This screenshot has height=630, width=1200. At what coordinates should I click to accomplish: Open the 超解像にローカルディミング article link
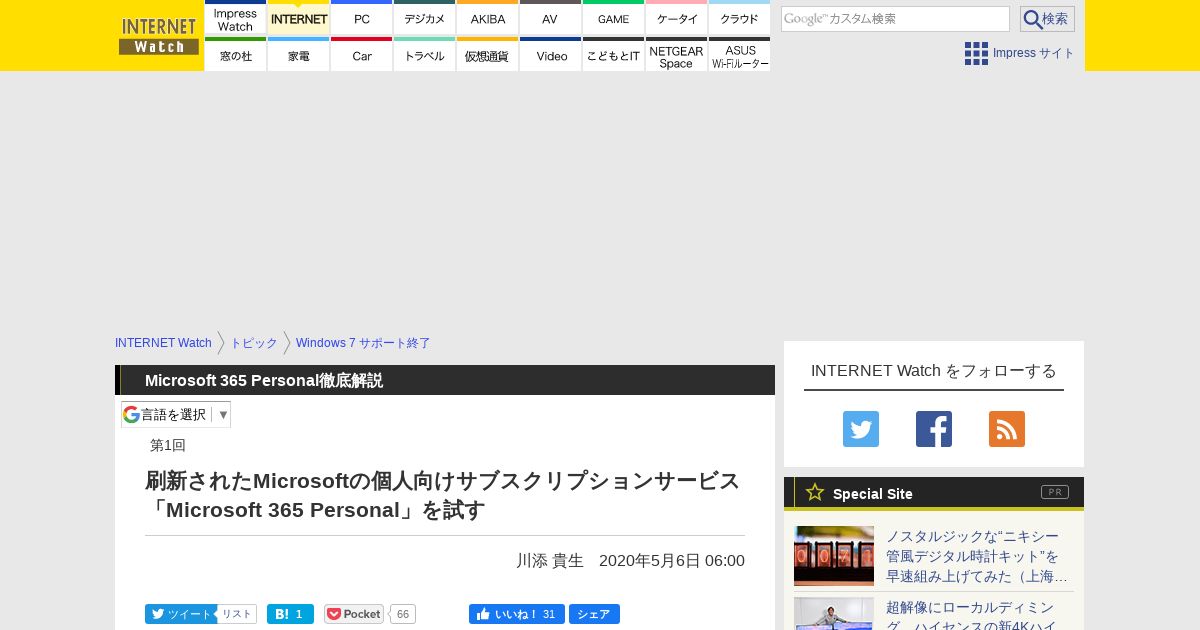pyautogui.click(x=970, y=614)
